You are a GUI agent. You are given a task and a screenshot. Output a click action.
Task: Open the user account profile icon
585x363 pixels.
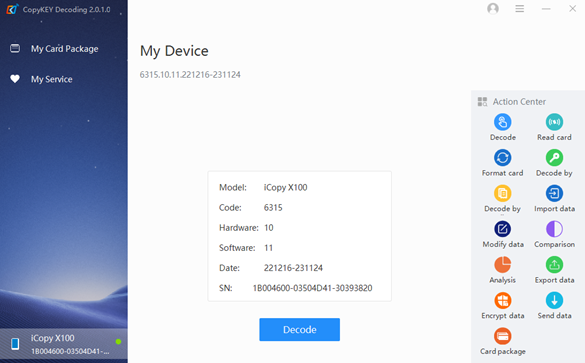(493, 9)
